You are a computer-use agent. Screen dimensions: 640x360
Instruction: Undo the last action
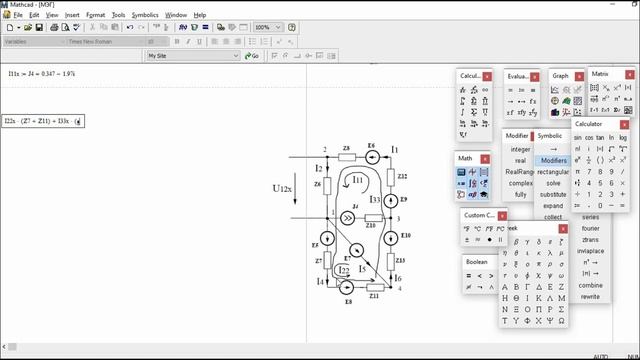pos(130,27)
